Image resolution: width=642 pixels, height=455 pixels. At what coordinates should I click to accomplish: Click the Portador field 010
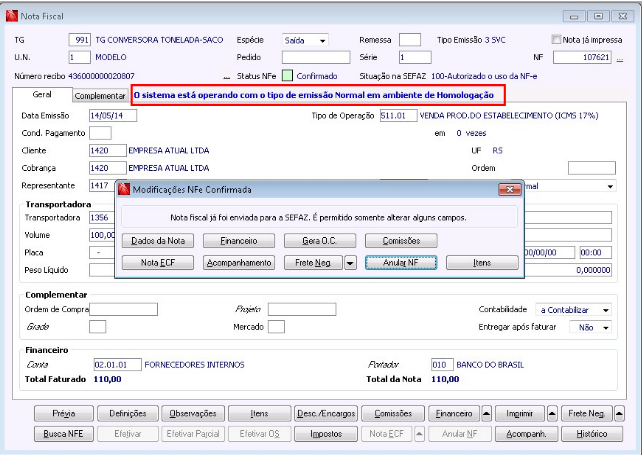[442, 364]
